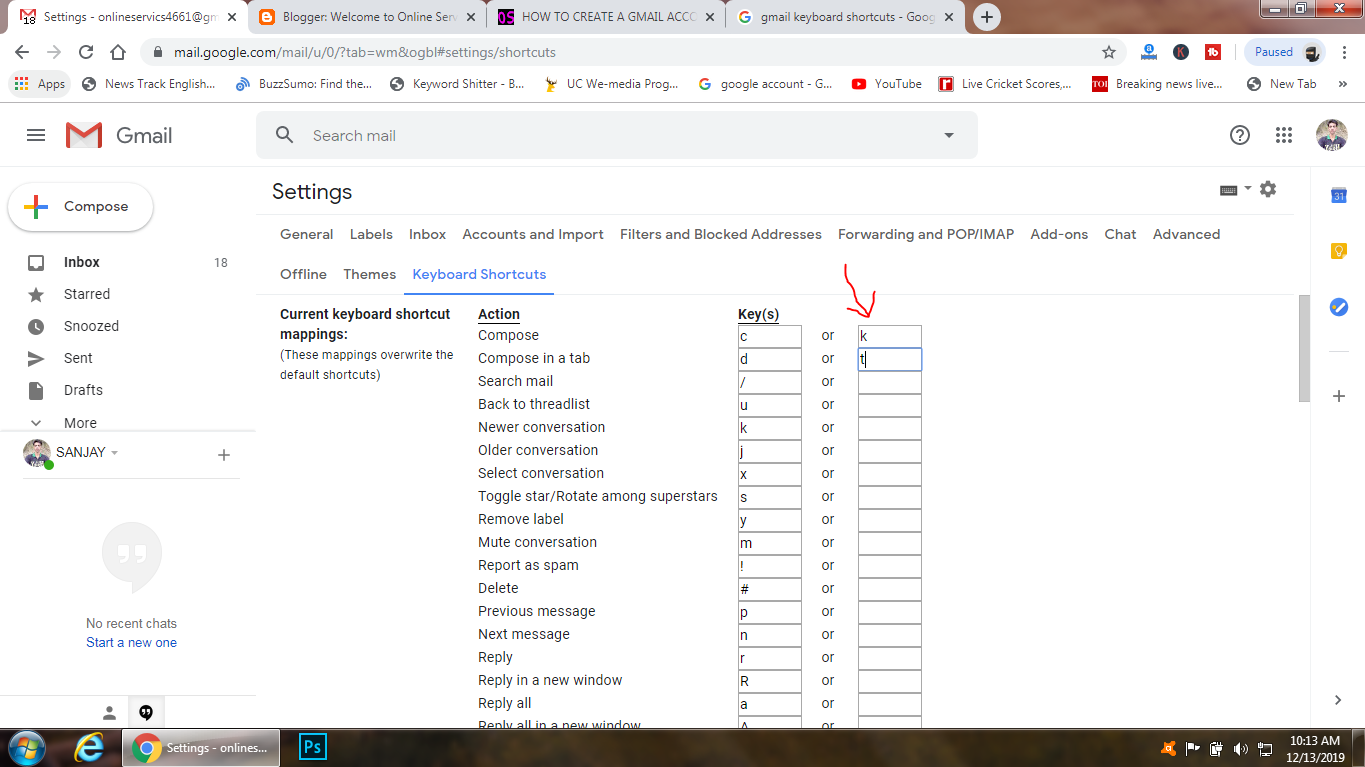The image size is (1365, 767).
Task: Open Hangouts contacts person icon
Action: 108,712
